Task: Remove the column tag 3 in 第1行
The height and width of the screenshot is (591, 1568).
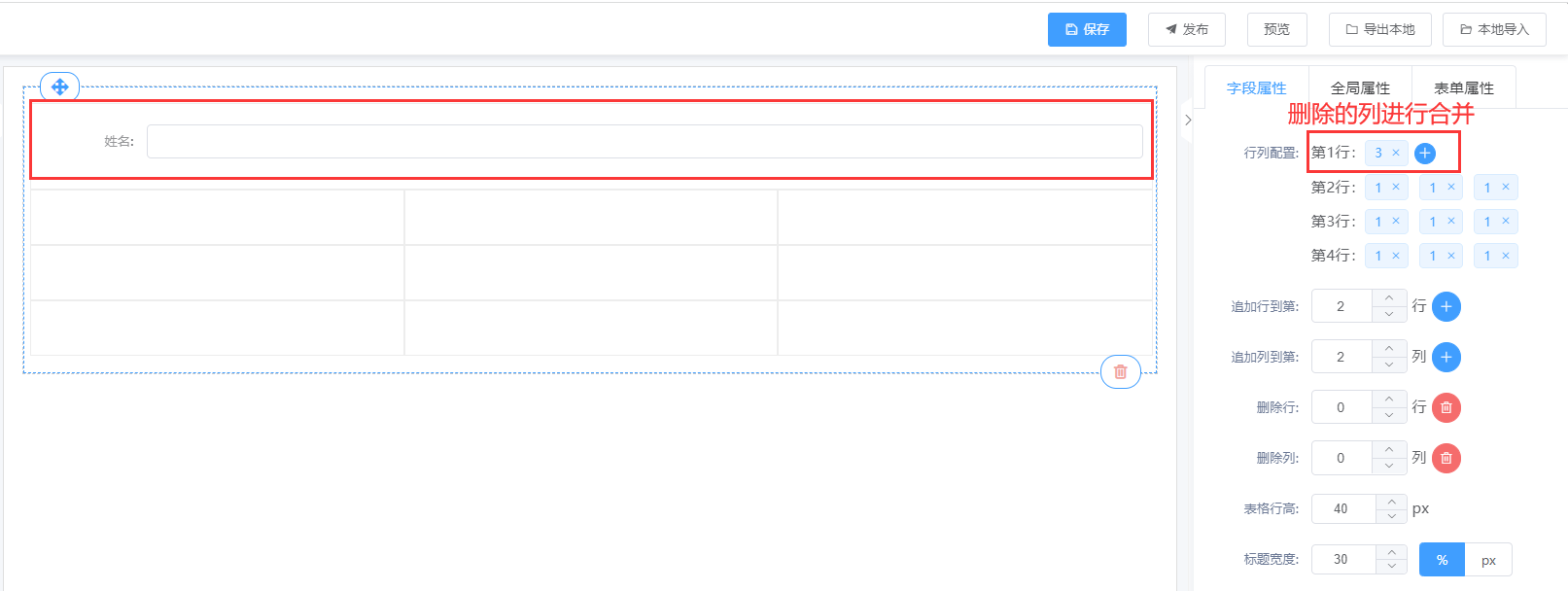Action: 1396,153
